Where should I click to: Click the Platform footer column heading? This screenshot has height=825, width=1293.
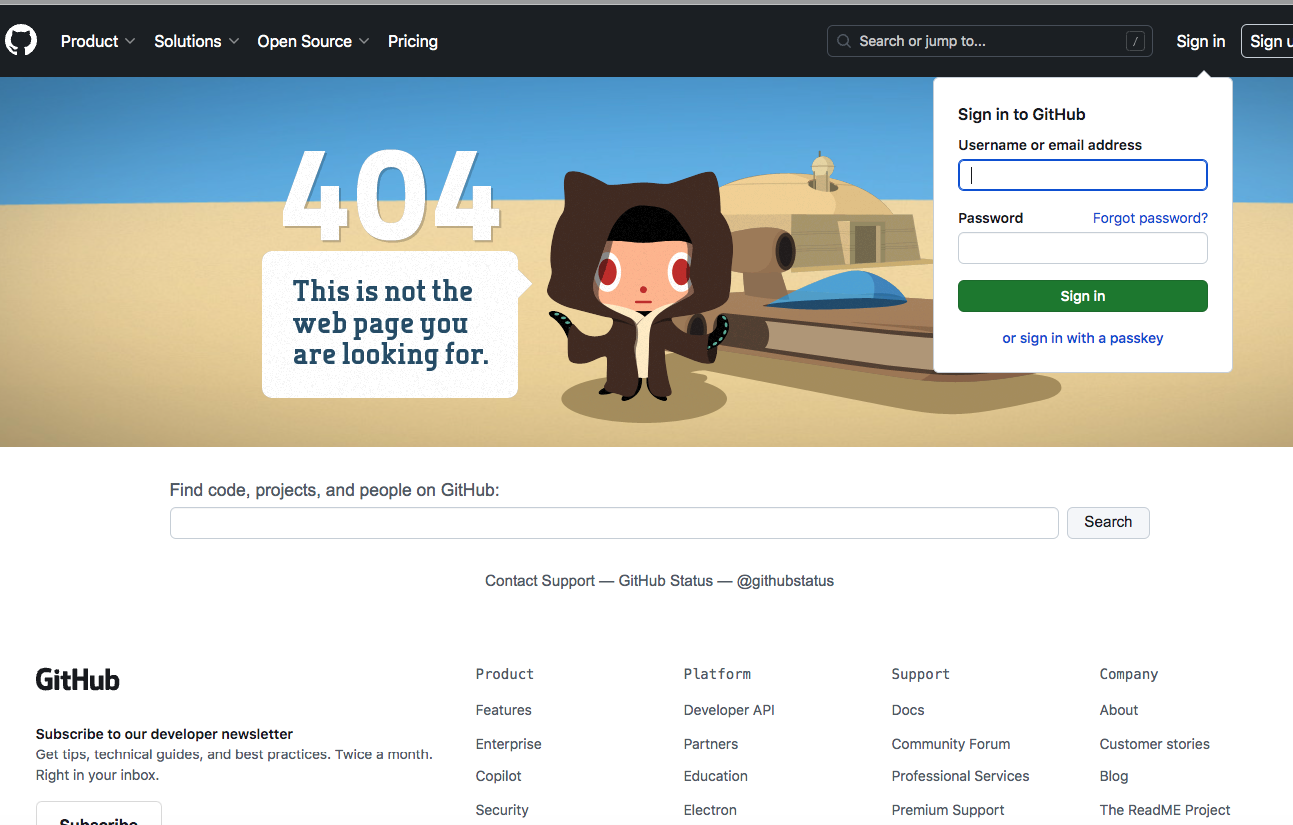pyautogui.click(x=717, y=674)
